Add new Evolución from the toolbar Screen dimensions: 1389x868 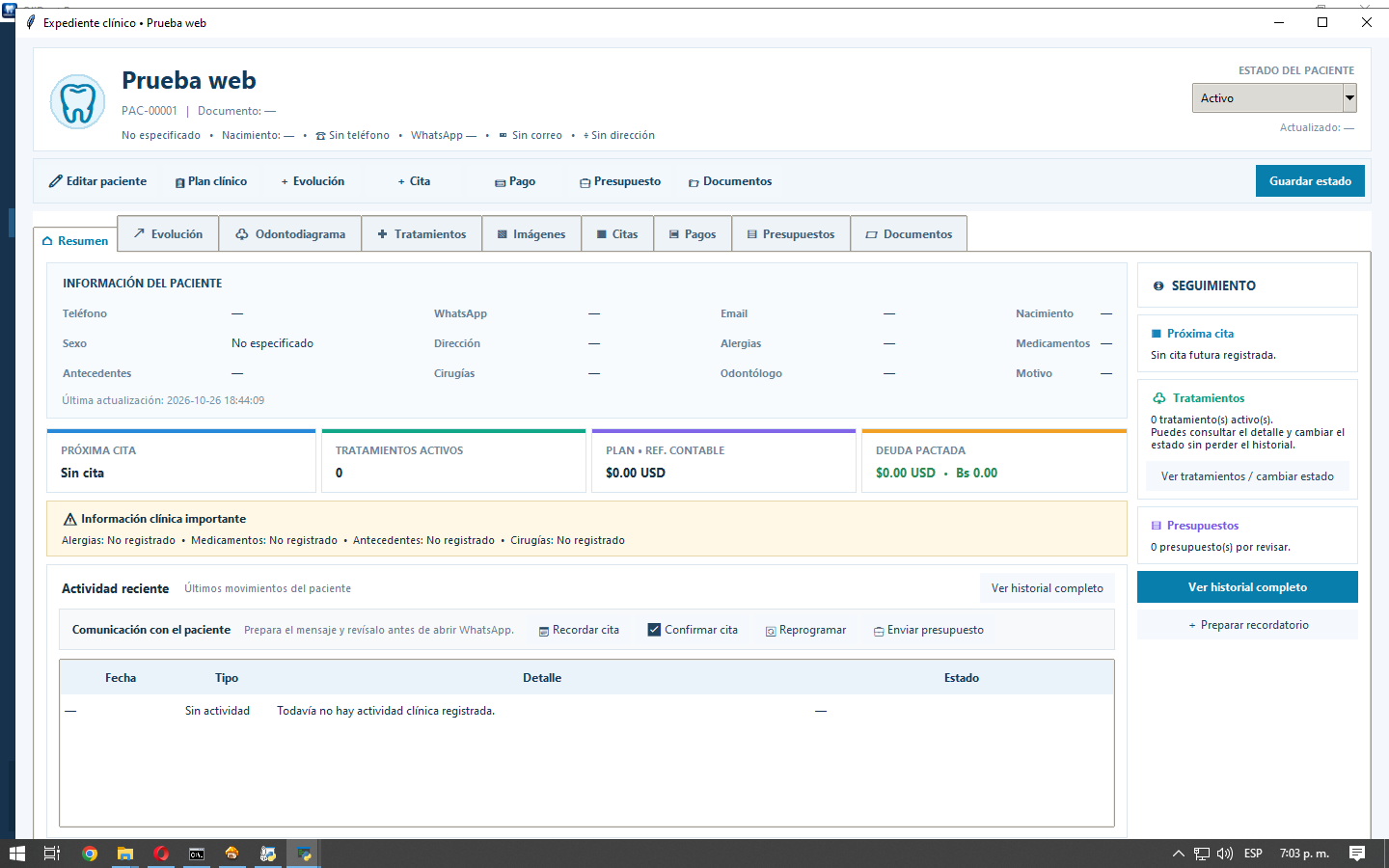pos(313,181)
